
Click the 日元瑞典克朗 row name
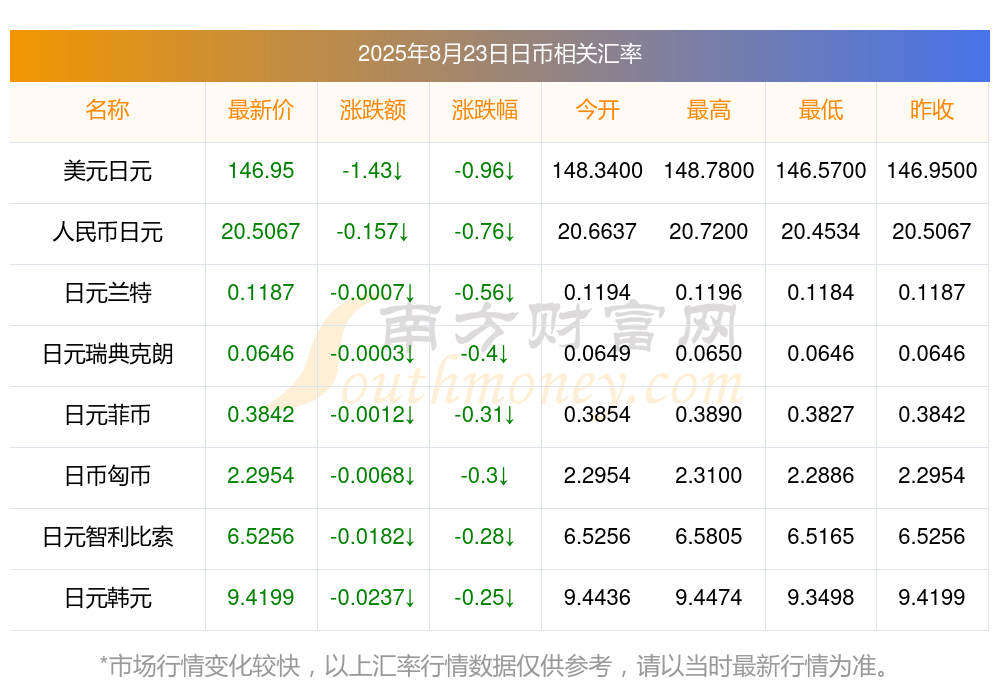click(x=107, y=353)
